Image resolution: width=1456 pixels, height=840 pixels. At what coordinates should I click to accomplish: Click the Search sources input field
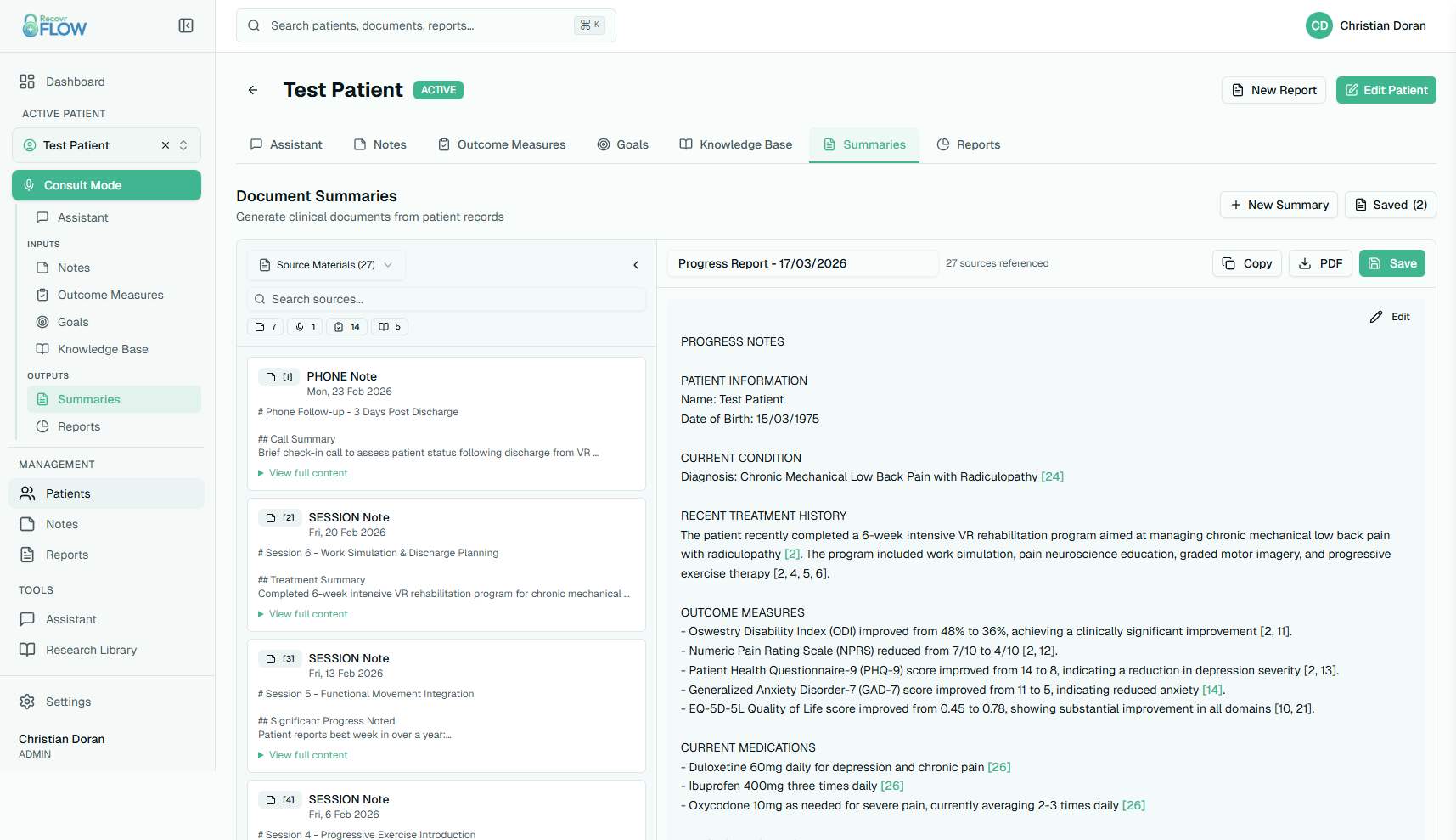click(447, 299)
